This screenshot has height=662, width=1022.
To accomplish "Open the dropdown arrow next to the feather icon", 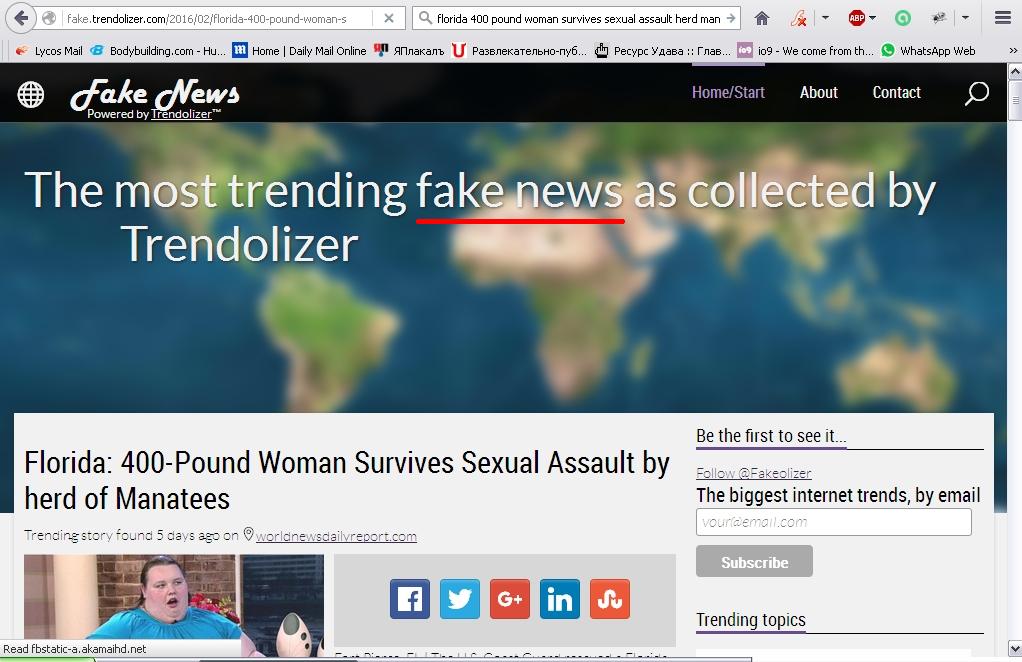I will click(826, 18).
